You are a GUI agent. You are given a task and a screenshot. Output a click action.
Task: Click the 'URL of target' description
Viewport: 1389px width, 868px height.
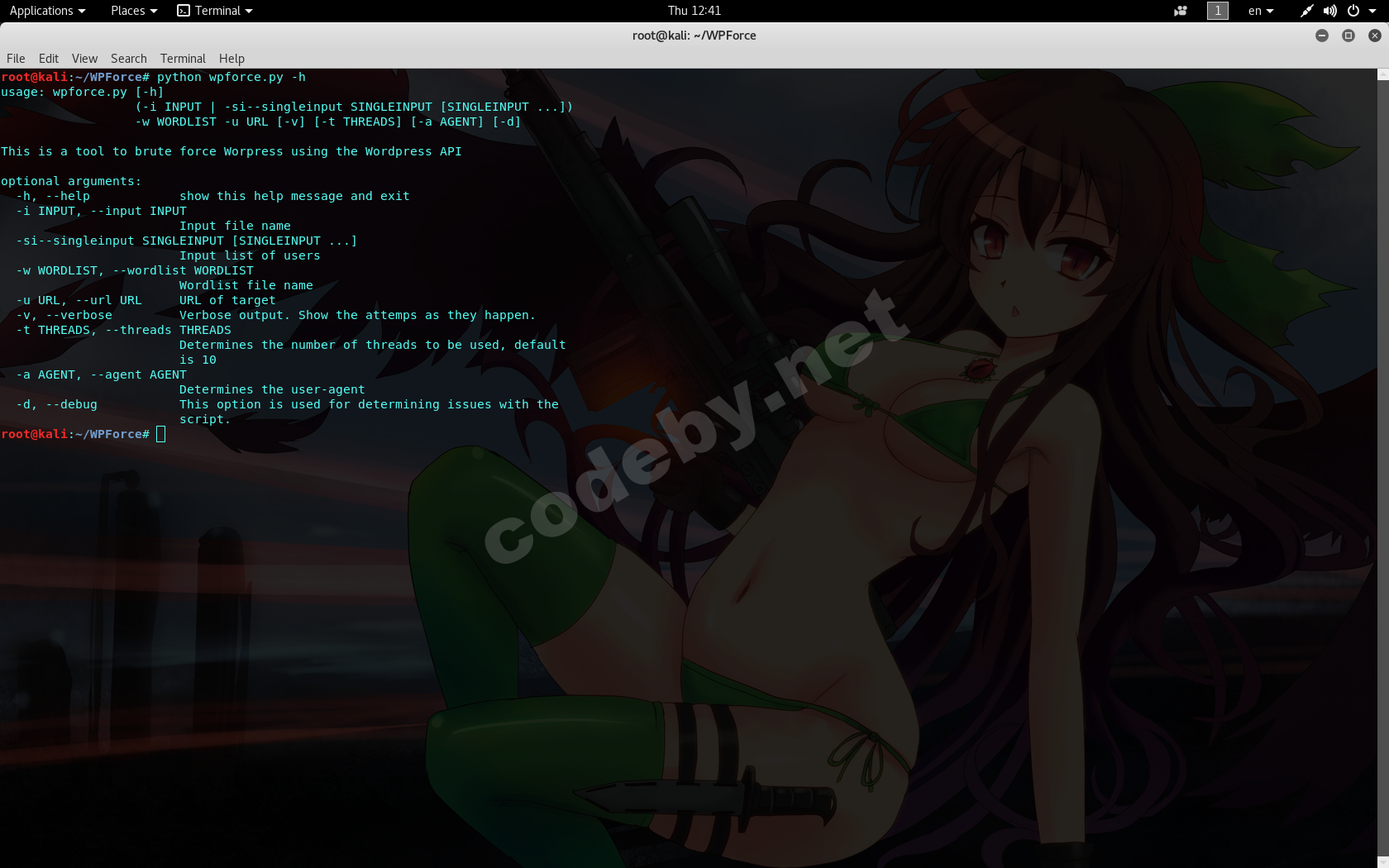tap(227, 300)
